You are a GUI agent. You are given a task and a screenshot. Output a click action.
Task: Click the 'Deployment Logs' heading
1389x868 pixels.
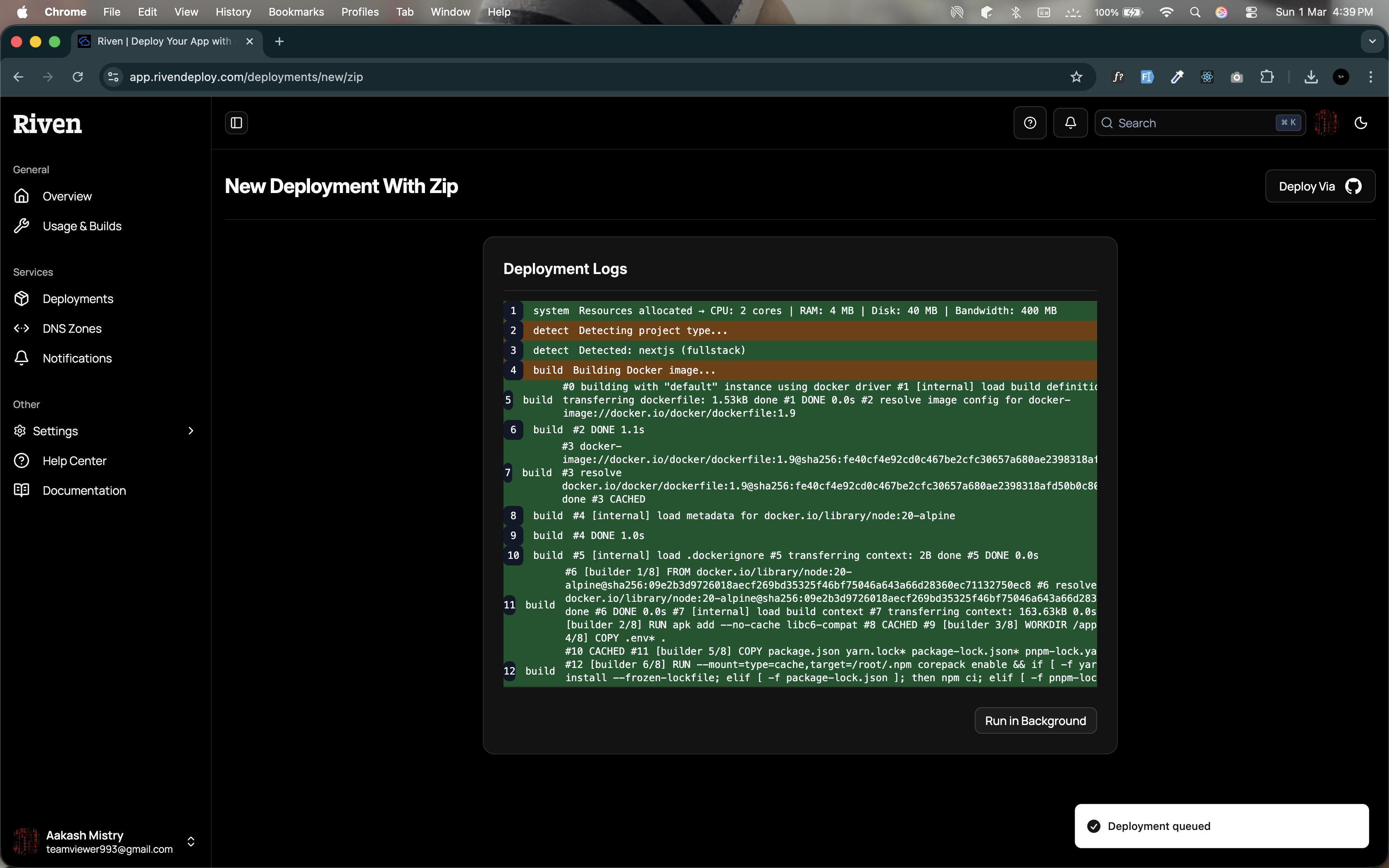(565, 269)
